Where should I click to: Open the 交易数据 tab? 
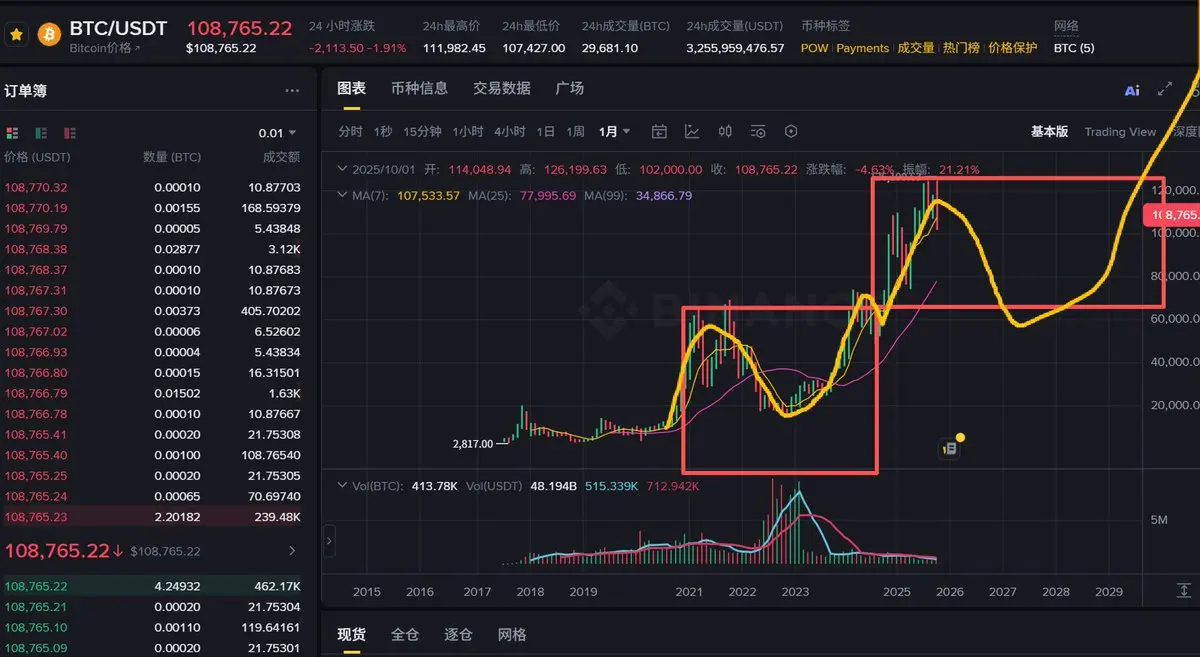tap(502, 88)
